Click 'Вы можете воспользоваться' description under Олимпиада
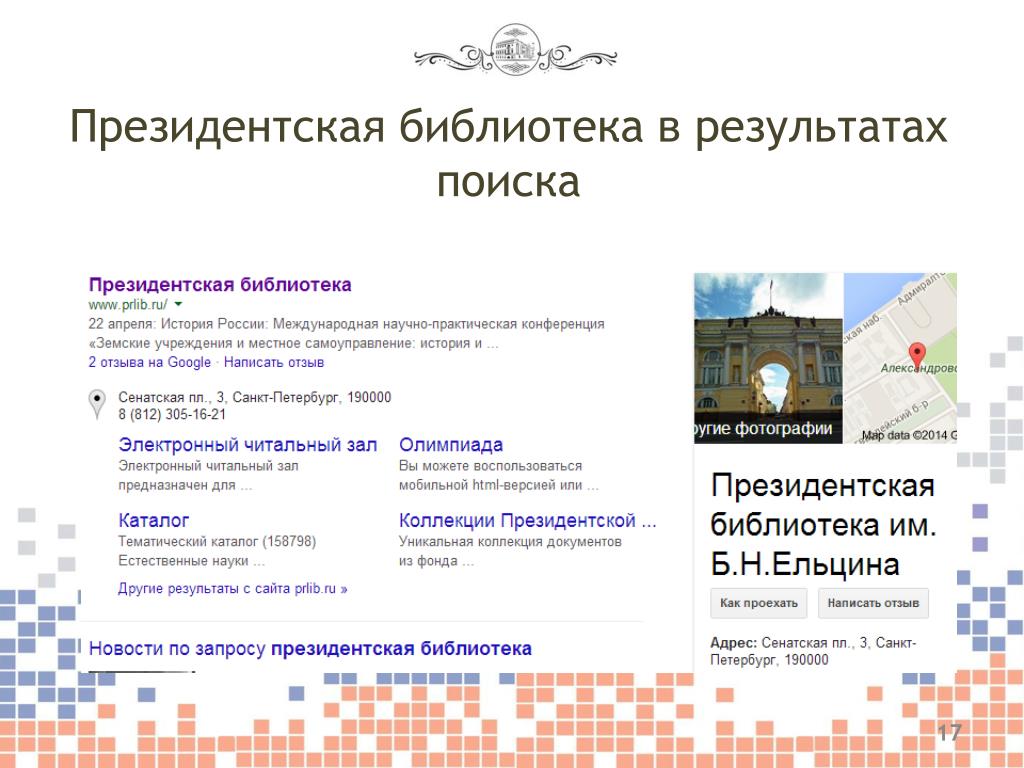This screenshot has height=768, width=1024. (490, 466)
